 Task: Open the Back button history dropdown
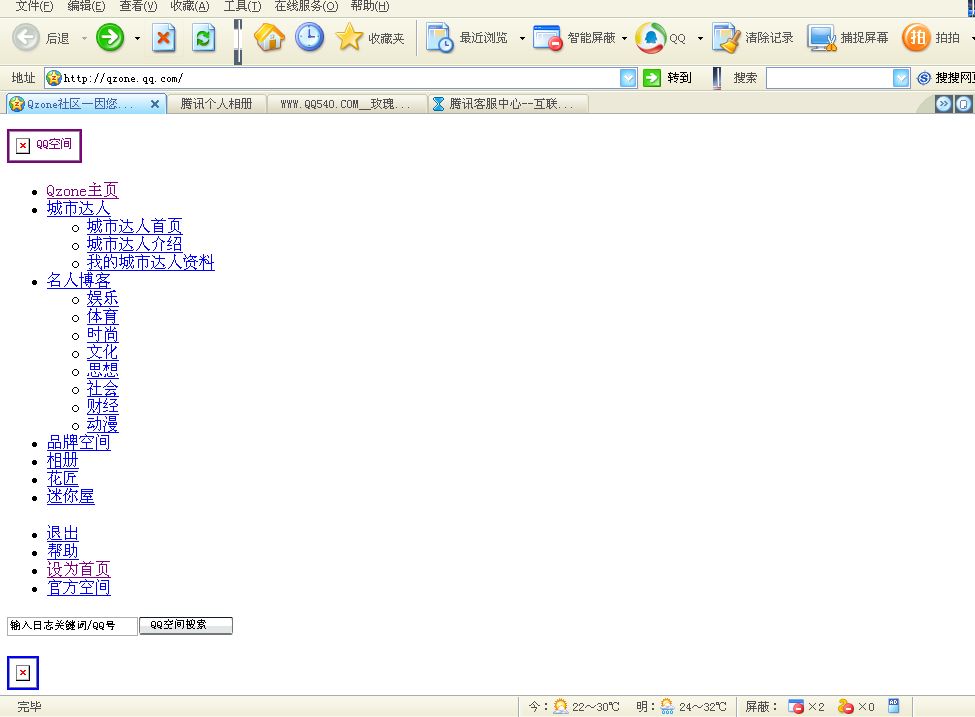(x=84, y=39)
